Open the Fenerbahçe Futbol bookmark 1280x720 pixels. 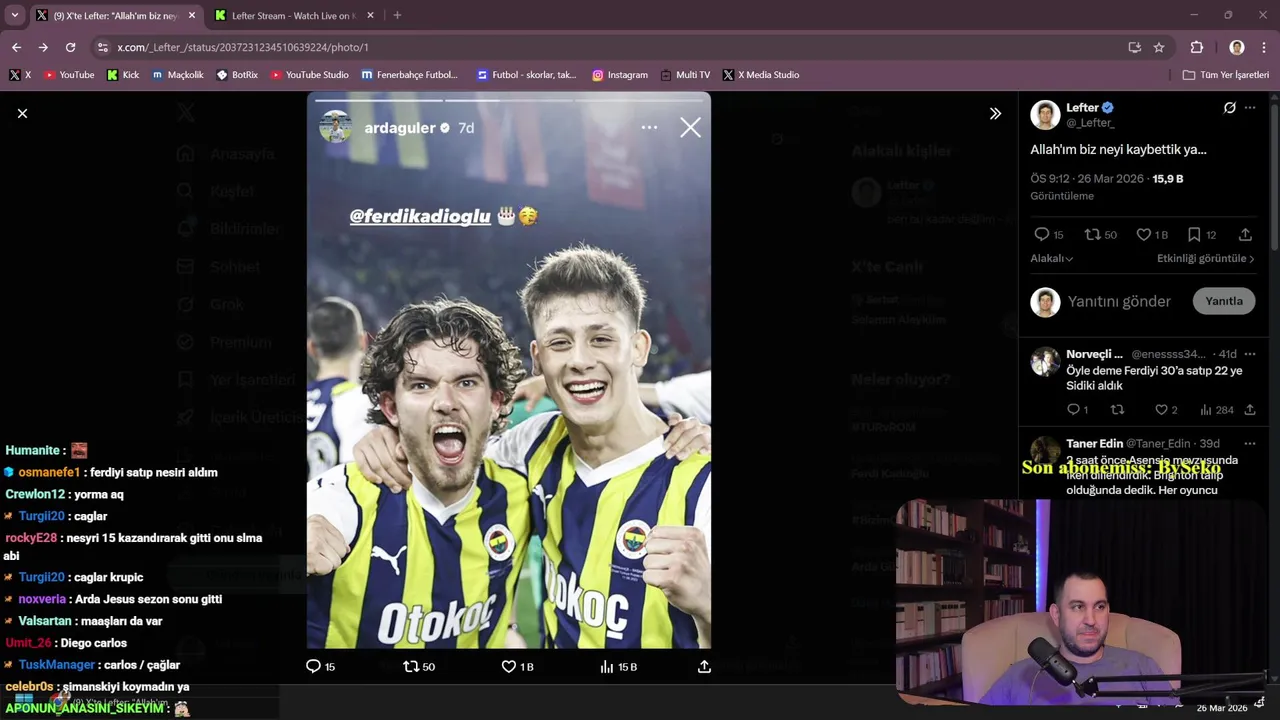410,75
